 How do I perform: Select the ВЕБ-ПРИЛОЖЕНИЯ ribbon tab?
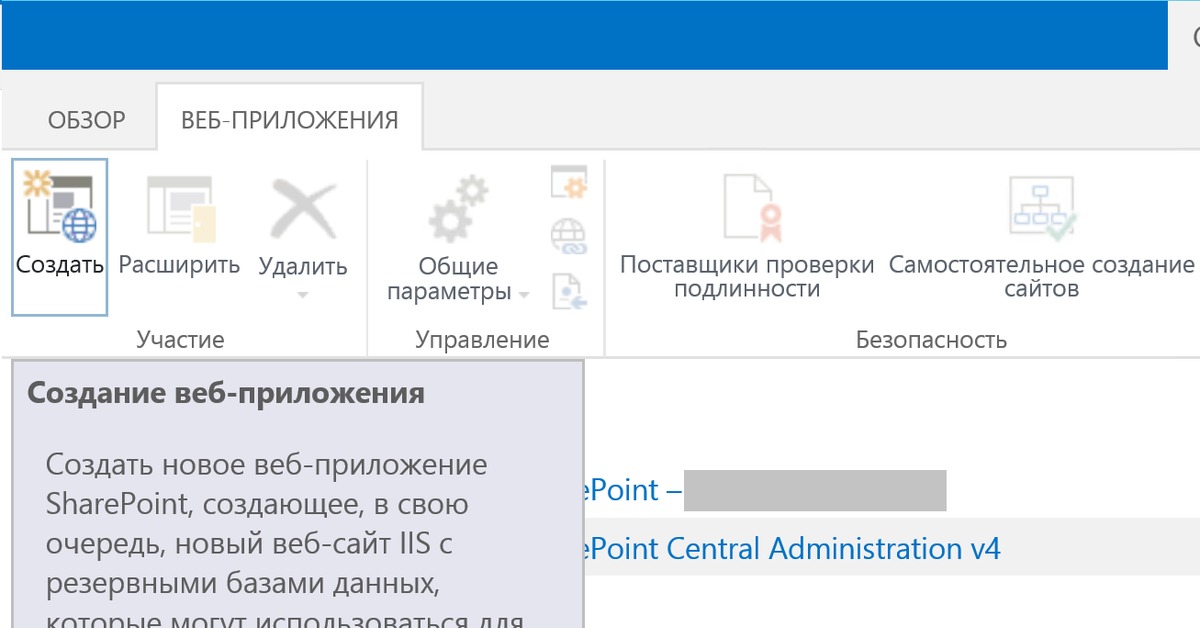pos(289,121)
